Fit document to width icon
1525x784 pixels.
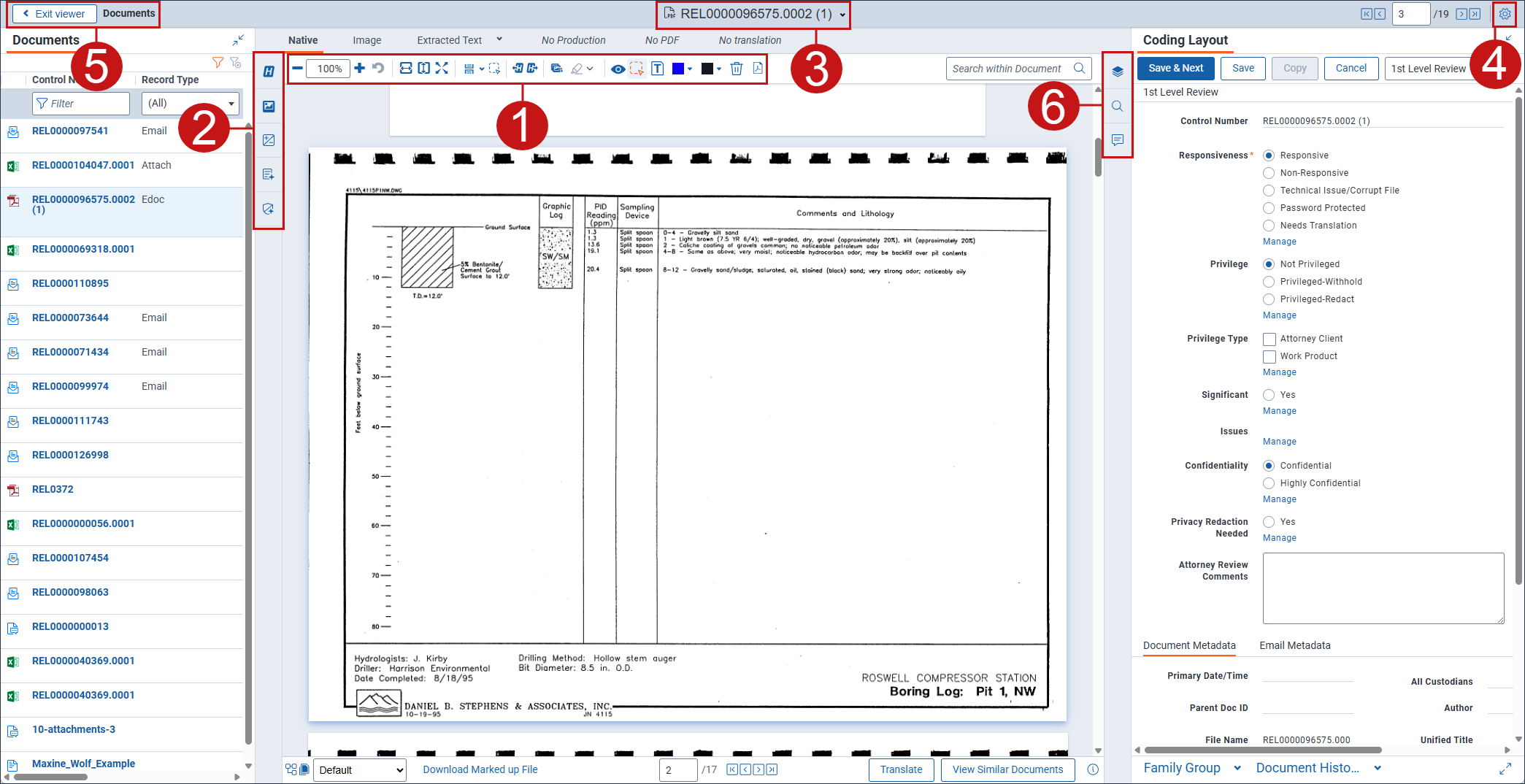coord(406,69)
